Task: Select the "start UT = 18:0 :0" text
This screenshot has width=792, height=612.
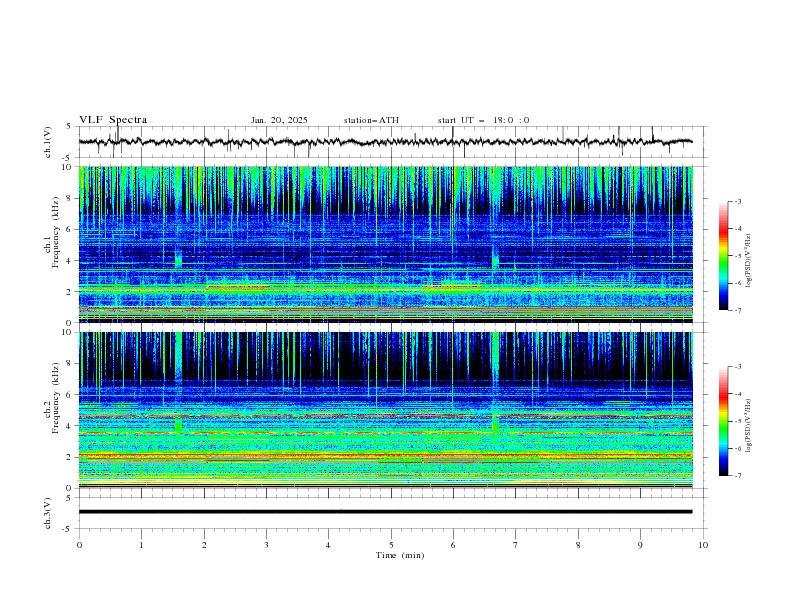Action: pyautogui.click(x=483, y=120)
